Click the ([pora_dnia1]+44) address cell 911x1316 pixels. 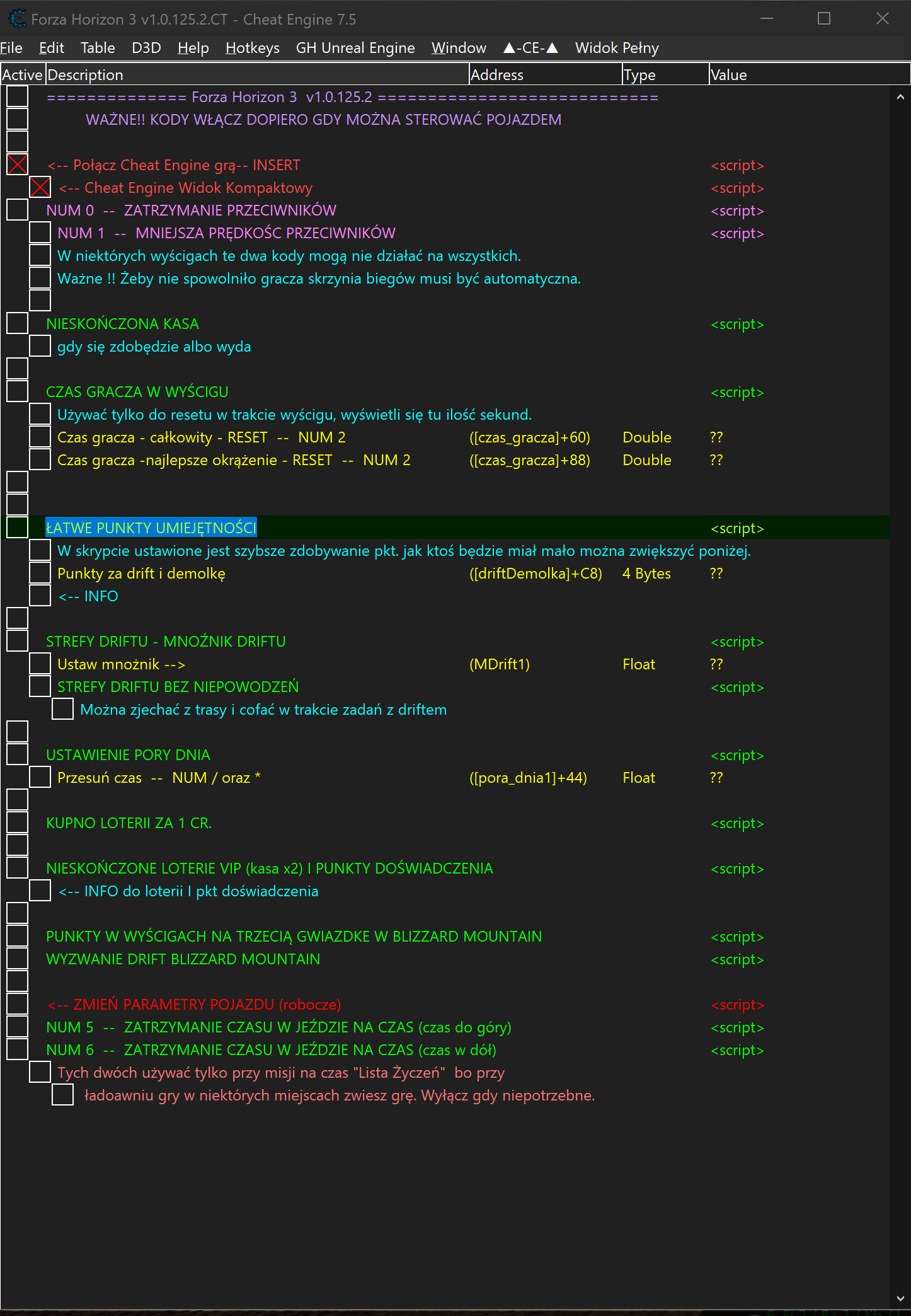528,778
